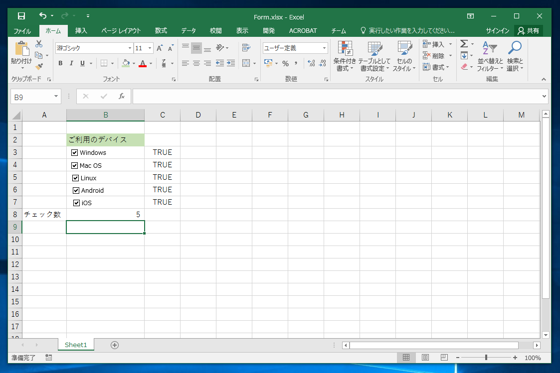Save the workbook with the floppy disk icon
The height and width of the screenshot is (373, 560).
coord(21,16)
